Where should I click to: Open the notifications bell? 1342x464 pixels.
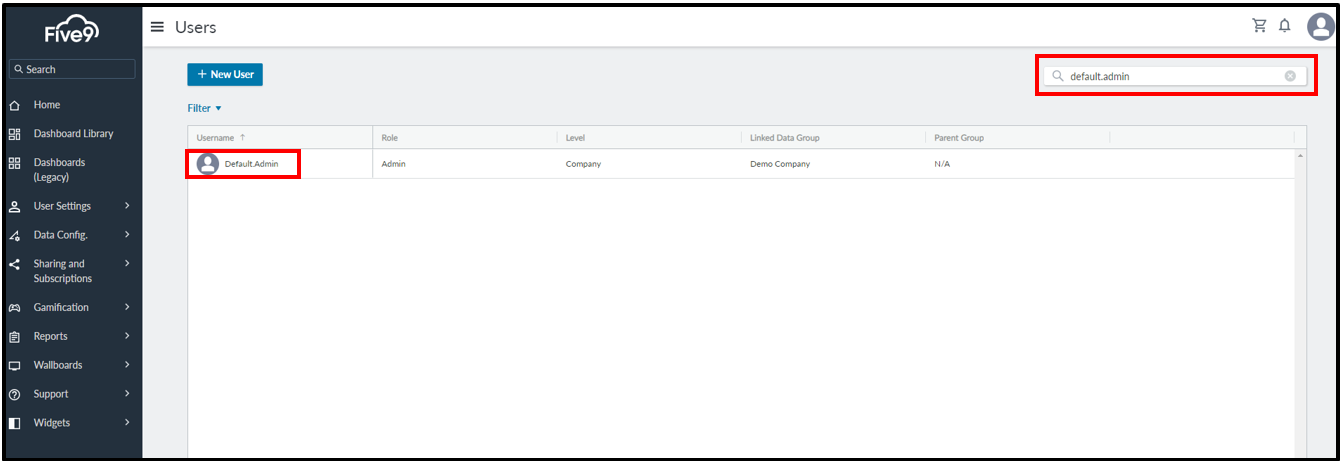pos(1285,26)
